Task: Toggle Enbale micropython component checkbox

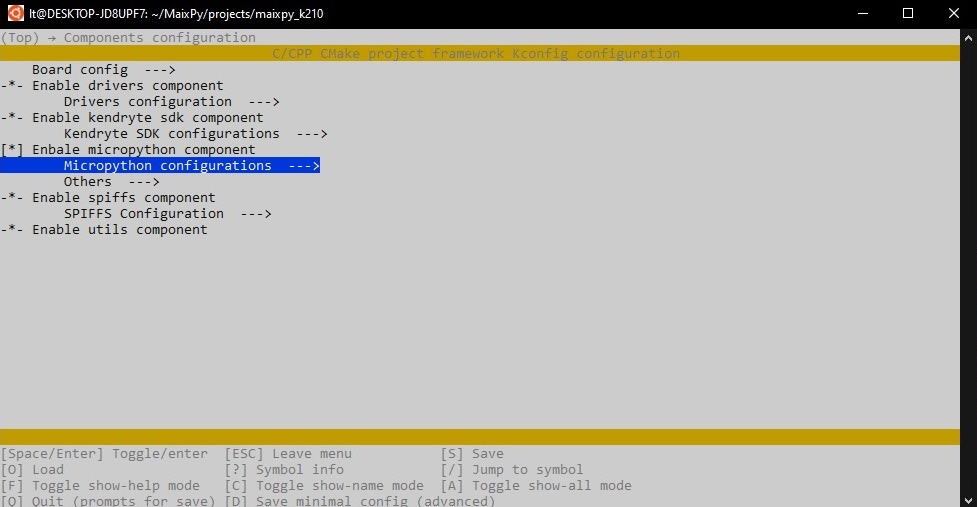Action: point(12,150)
